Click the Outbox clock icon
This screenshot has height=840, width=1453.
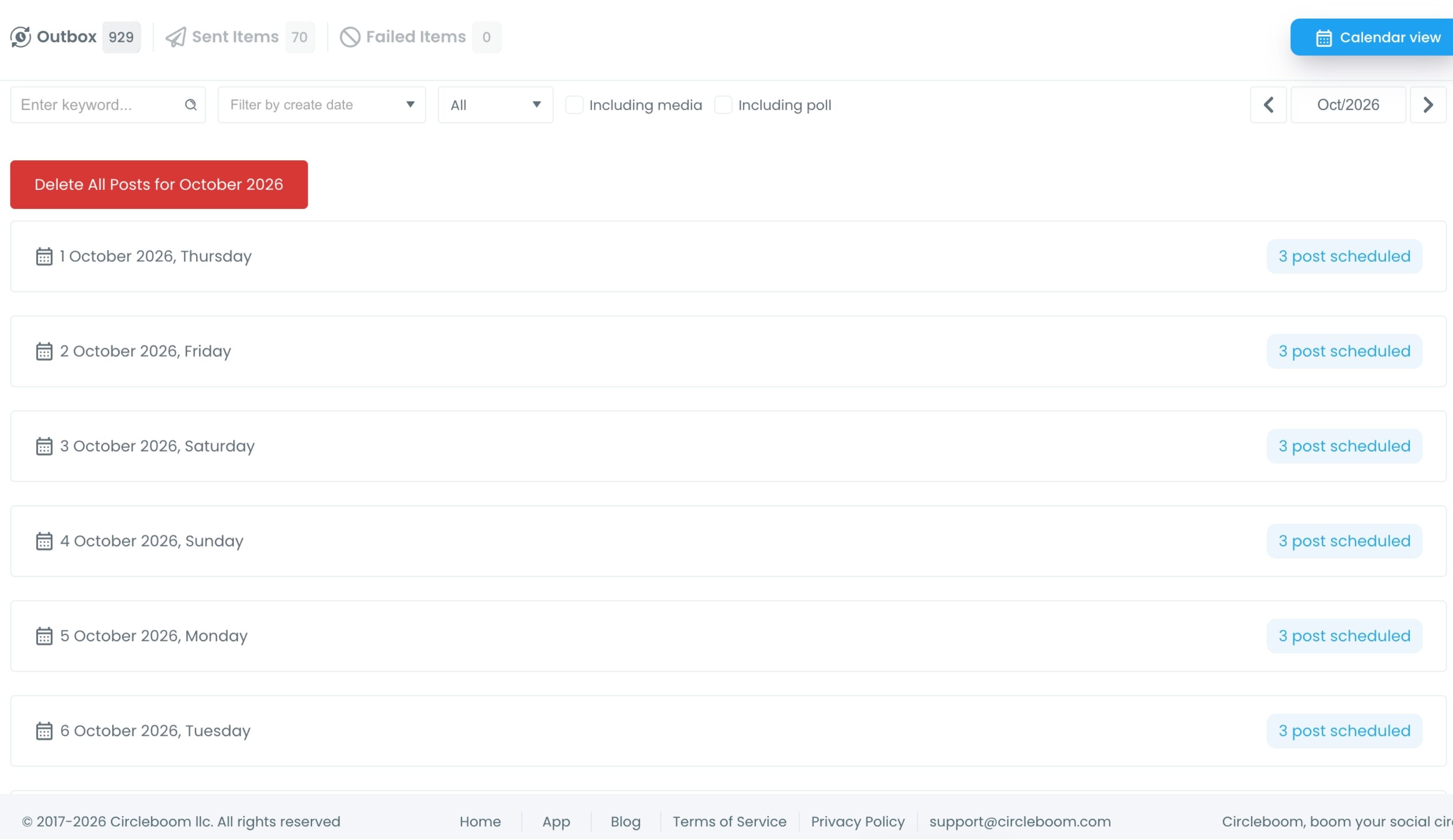pyautogui.click(x=21, y=37)
